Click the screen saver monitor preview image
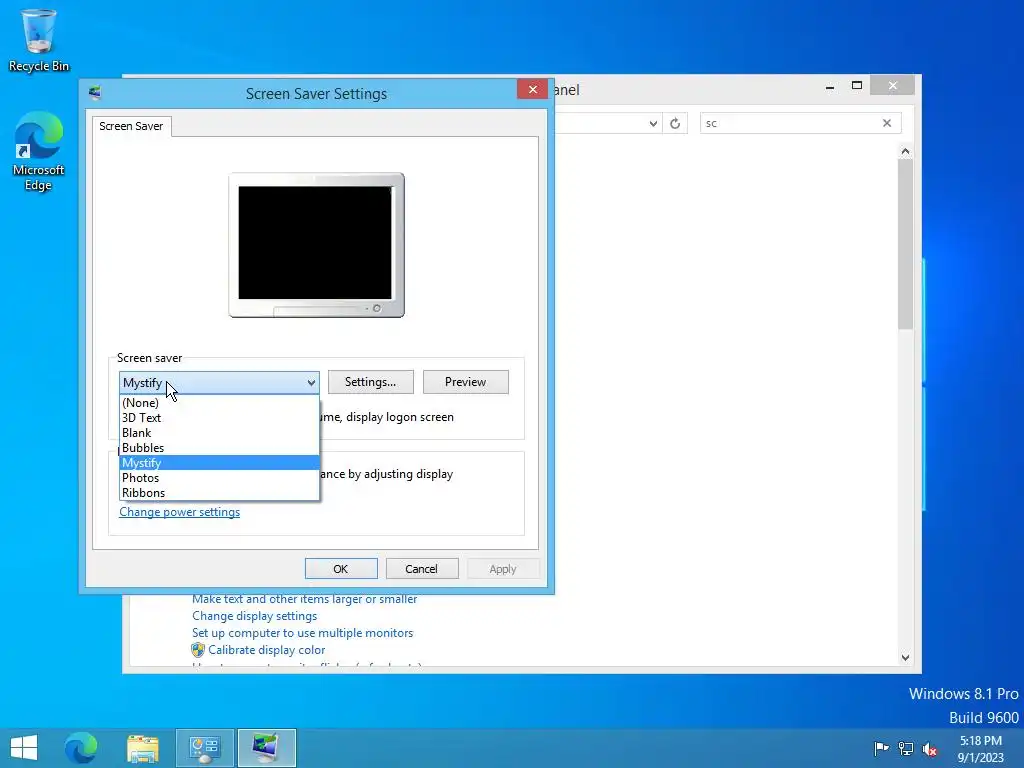 point(317,245)
